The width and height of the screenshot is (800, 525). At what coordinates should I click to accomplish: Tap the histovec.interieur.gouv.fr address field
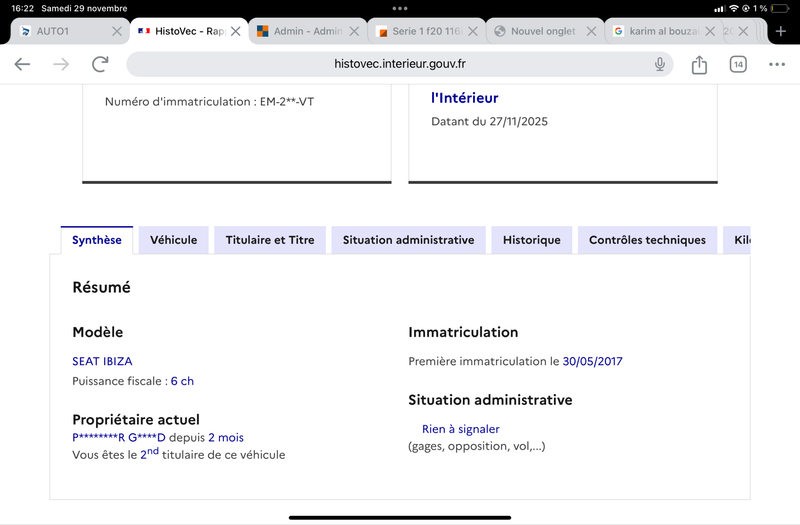(x=400, y=65)
